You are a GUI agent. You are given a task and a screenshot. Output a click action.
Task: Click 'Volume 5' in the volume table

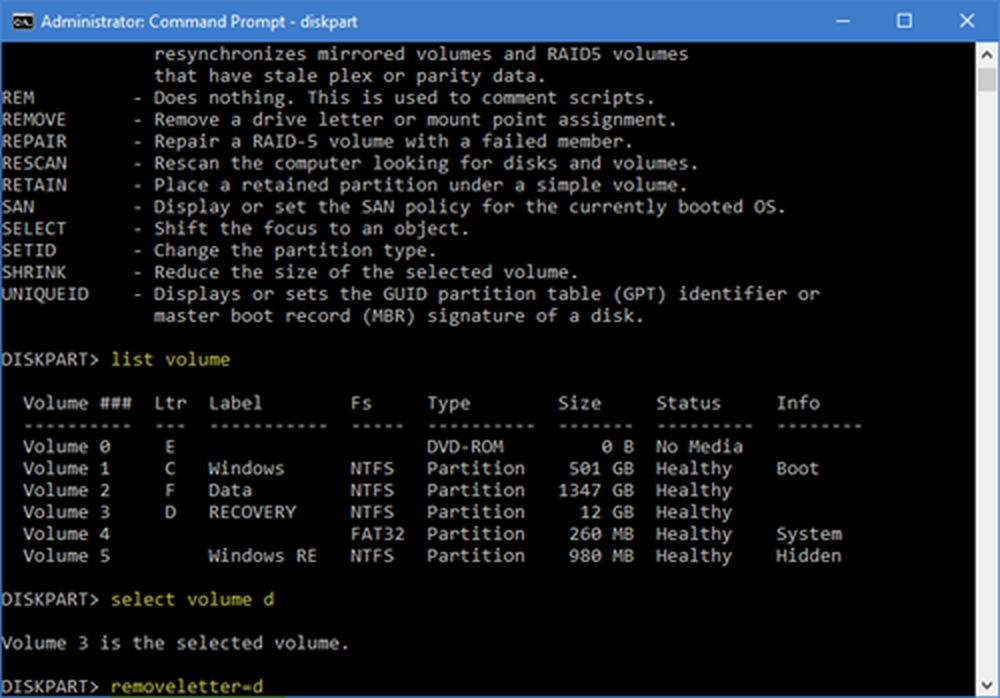tap(67, 556)
